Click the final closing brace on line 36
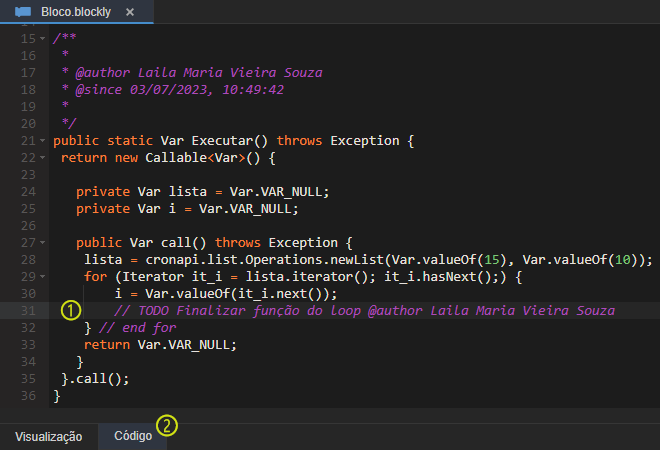Image resolution: width=660 pixels, height=450 pixels. pos(57,396)
